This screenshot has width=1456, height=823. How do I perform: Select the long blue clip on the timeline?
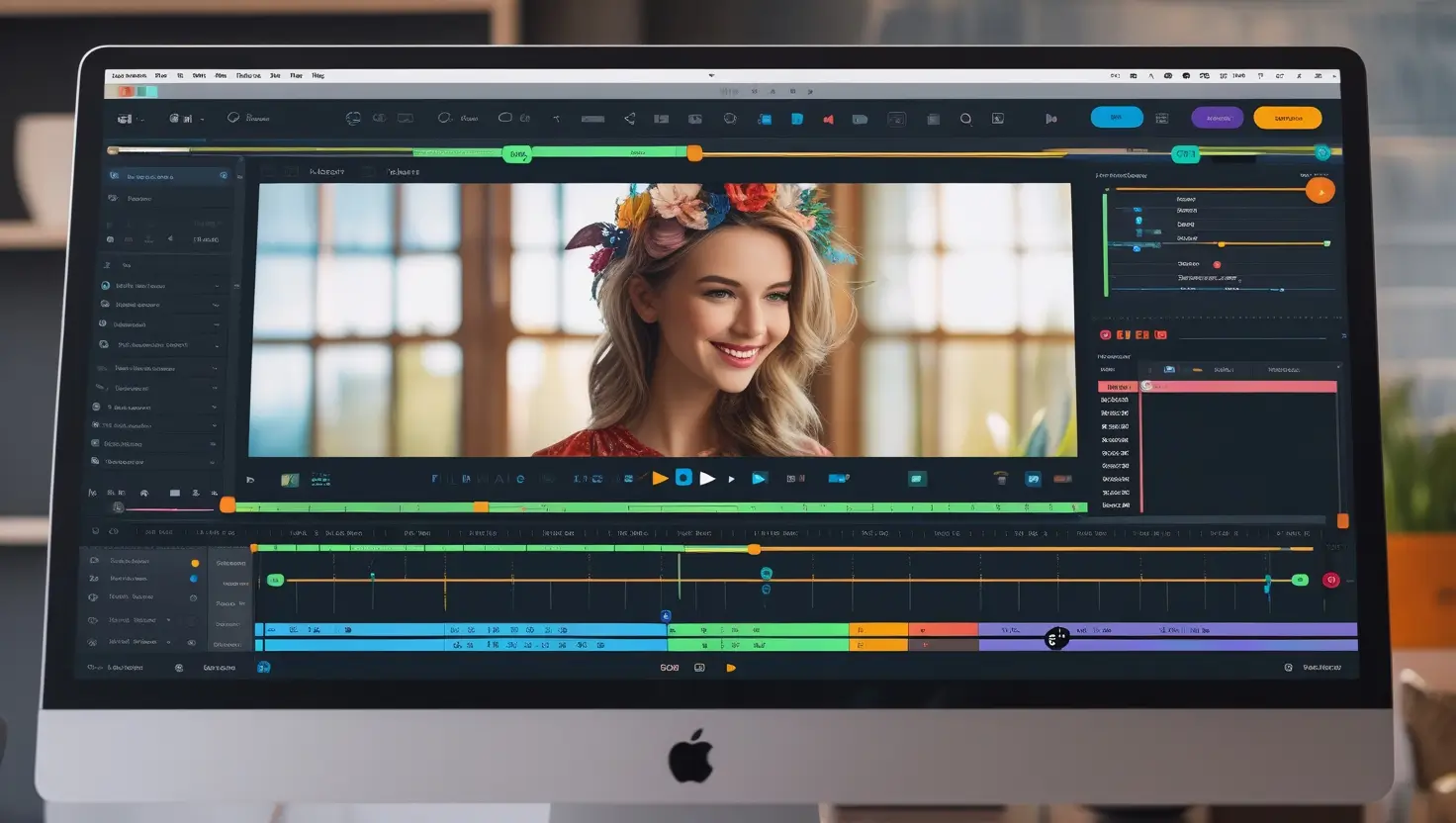pyautogui.click(x=461, y=637)
